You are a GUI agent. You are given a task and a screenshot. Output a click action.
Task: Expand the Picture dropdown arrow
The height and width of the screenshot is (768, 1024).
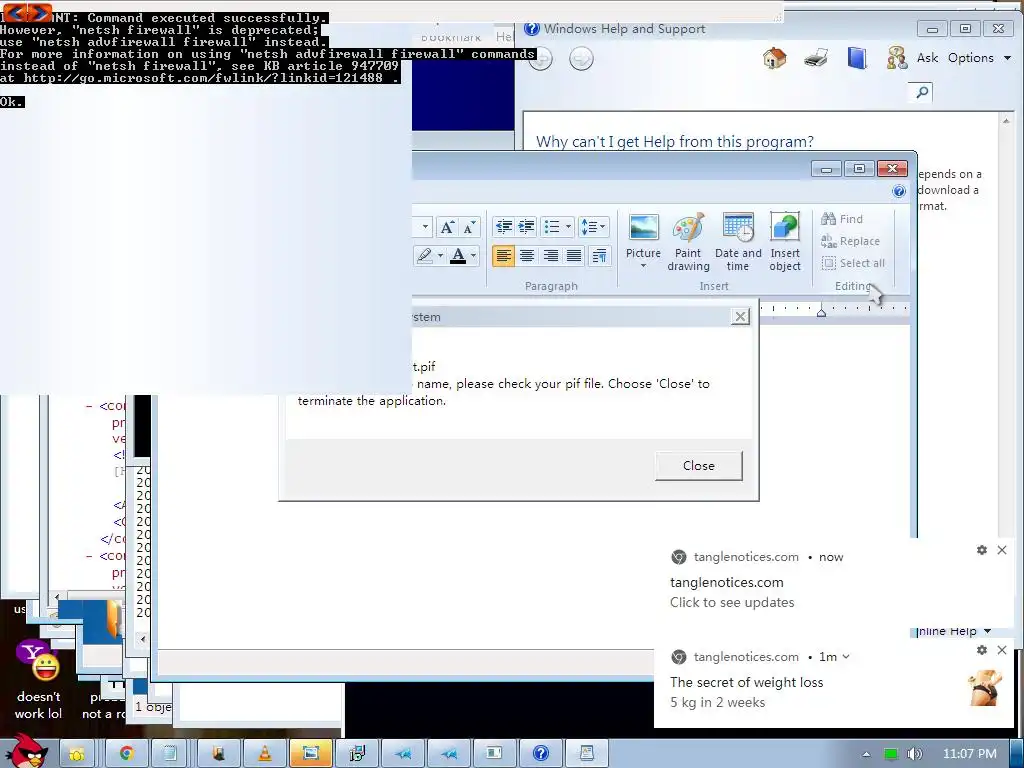pos(643,266)
